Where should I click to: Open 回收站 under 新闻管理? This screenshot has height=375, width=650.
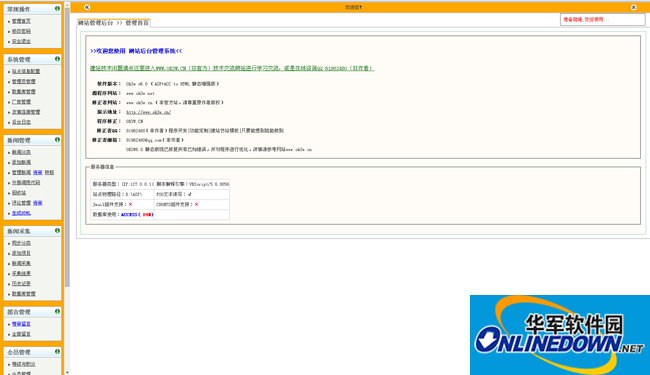point(19,193)
